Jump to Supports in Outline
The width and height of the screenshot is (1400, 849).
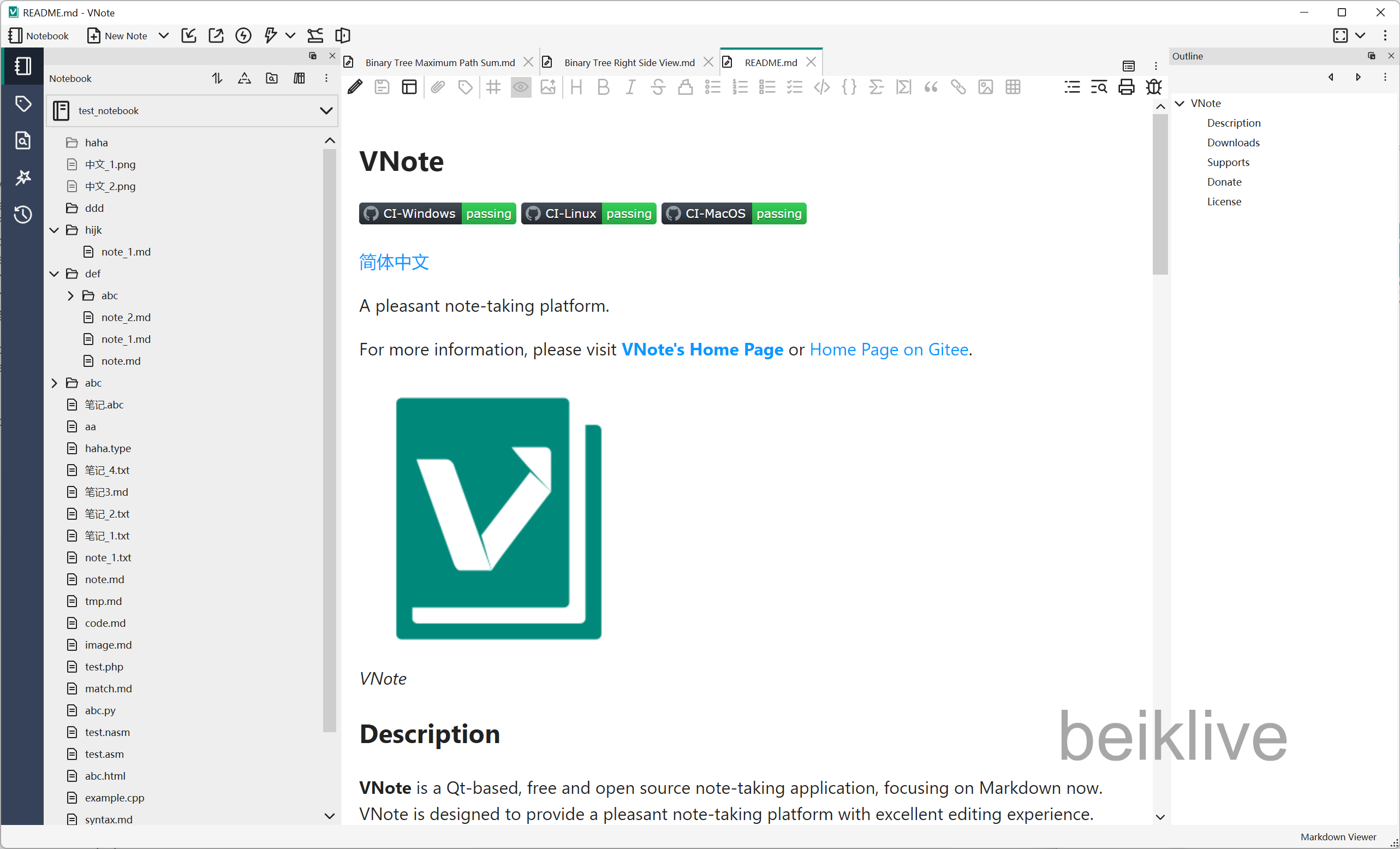point(1228,163)
